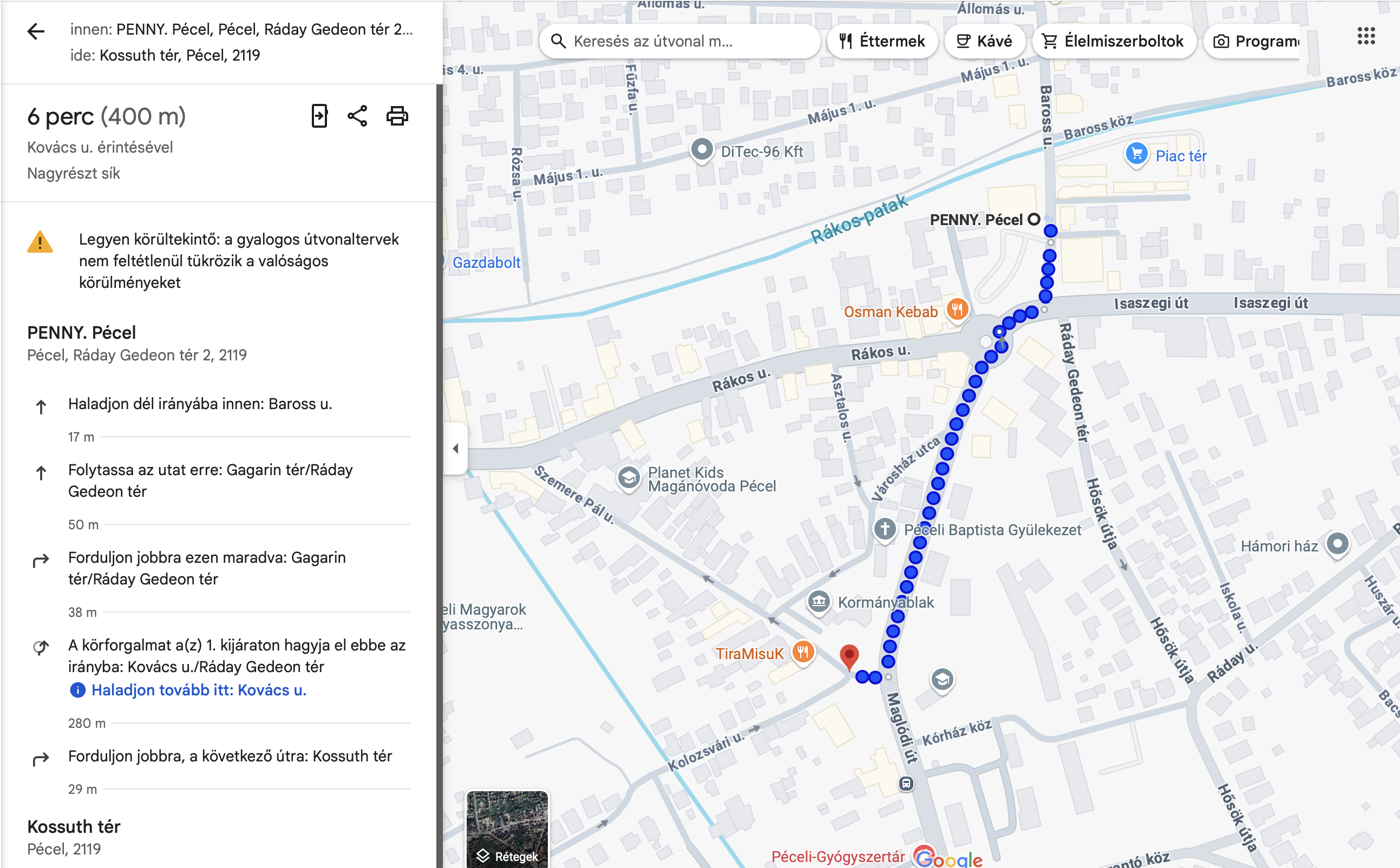Filter by Élelmiszerboltok chip
This screenshot has height=868, width=1400.
1114,41
